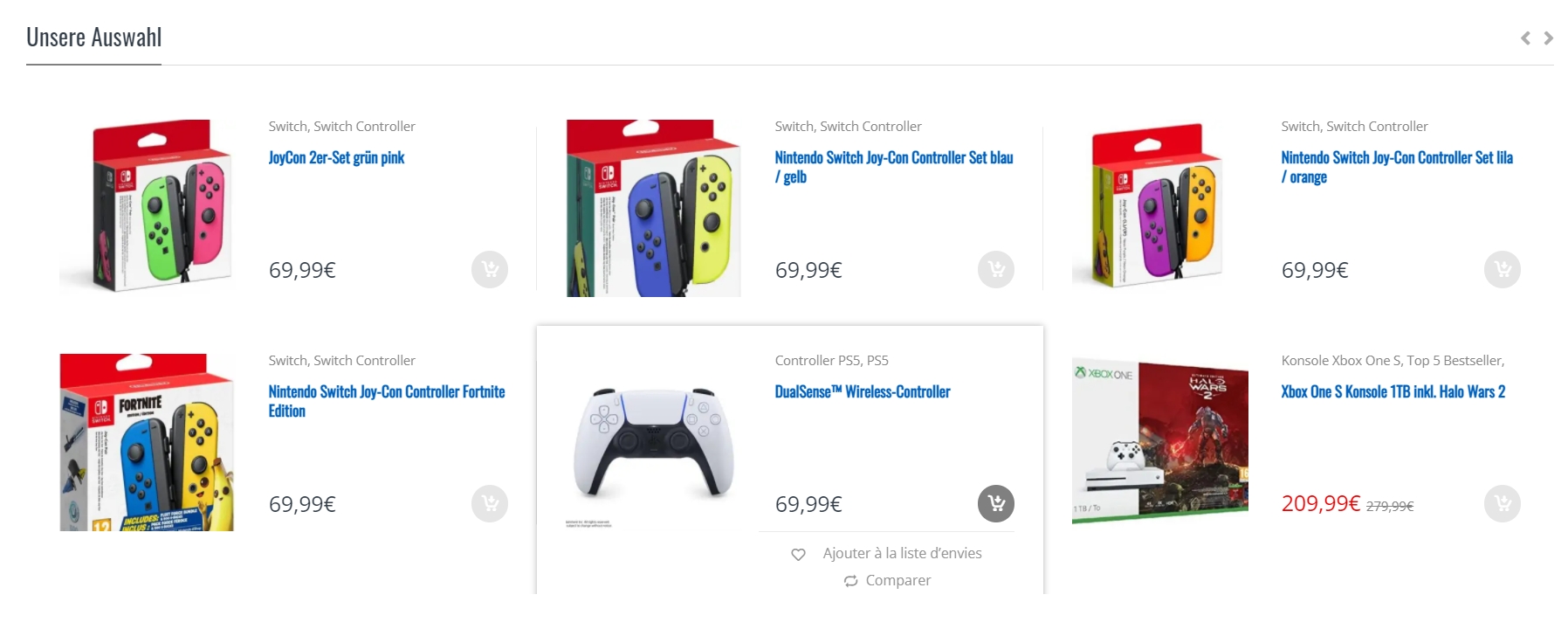Viewport: 1568px width, 643px height.
Task: Click Ajouter à la liste d'envies
Action: click(902, 553)
